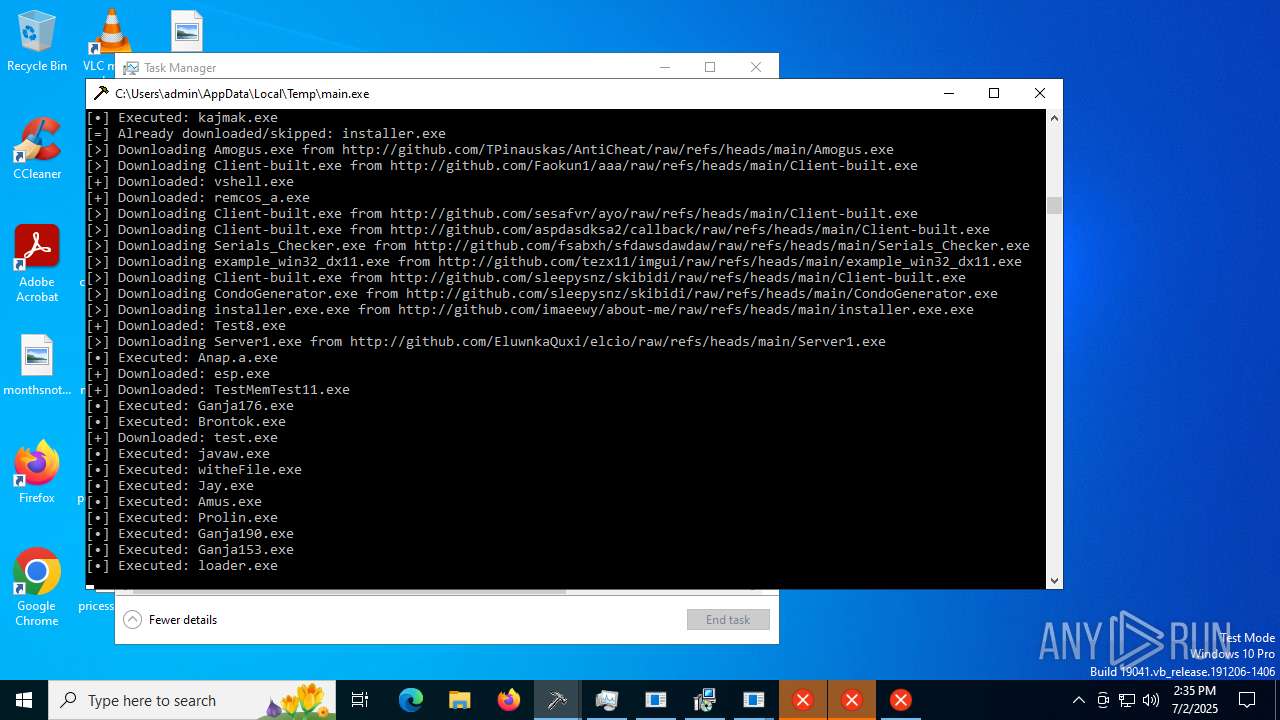1280x720 pixels.
Task: Click the line 'Already downloaded/skipped: installer.exe'
Action: pyautogui.click(x=266, y=133)
